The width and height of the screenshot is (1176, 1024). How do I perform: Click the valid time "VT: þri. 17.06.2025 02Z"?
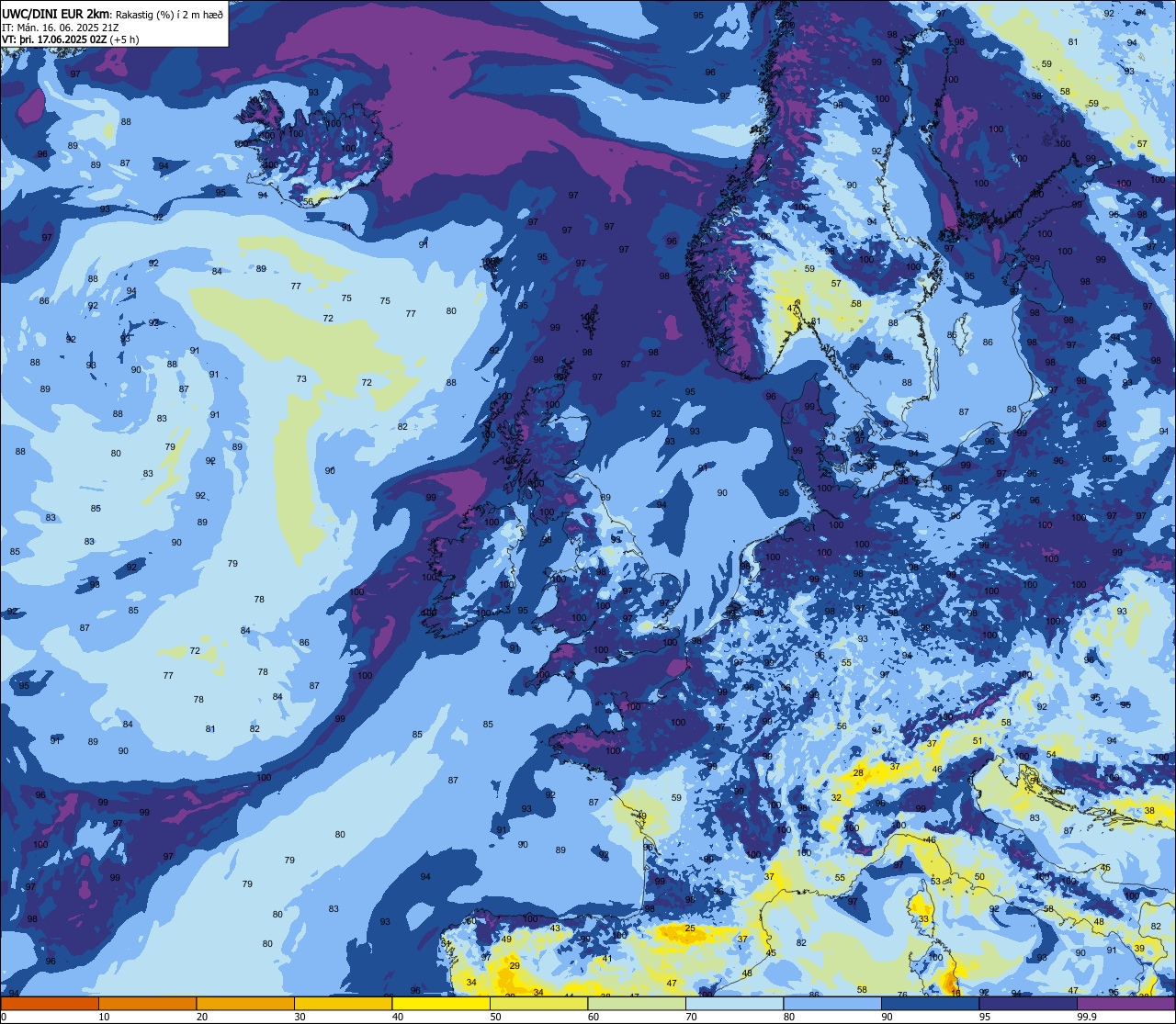55,40
